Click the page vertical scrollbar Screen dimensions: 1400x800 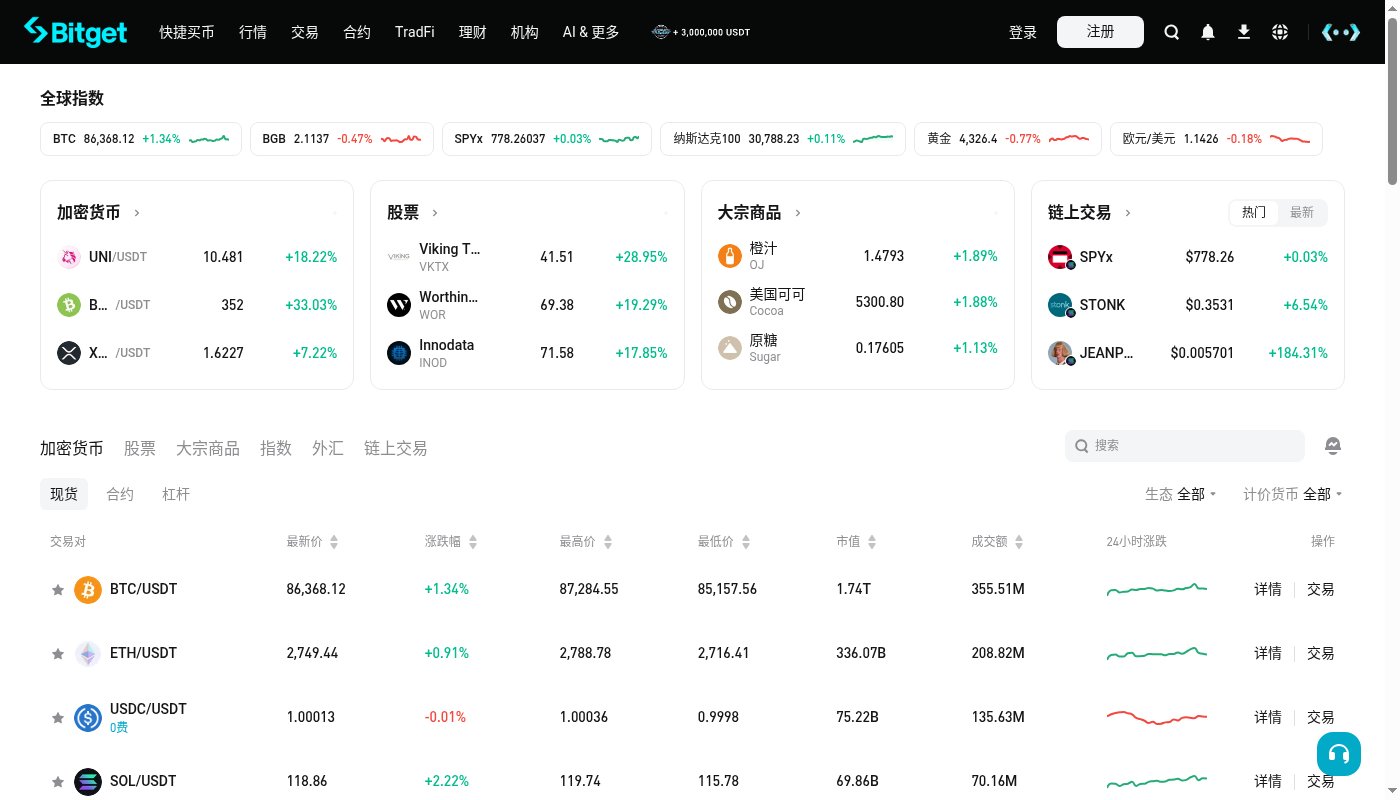pos(1393,100)
